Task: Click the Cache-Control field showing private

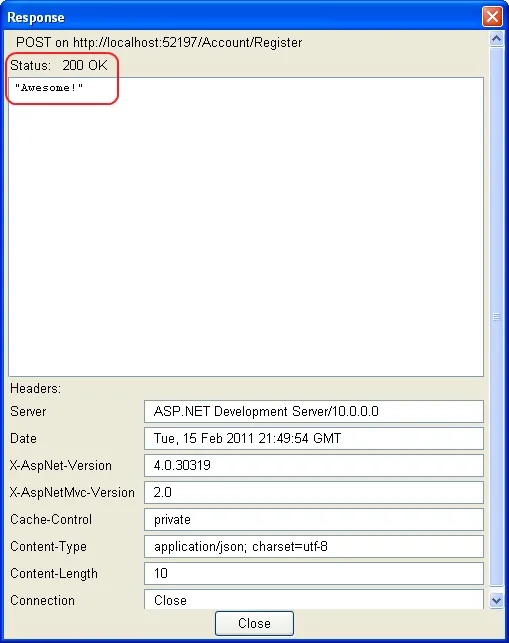Action: coord(314,519)
